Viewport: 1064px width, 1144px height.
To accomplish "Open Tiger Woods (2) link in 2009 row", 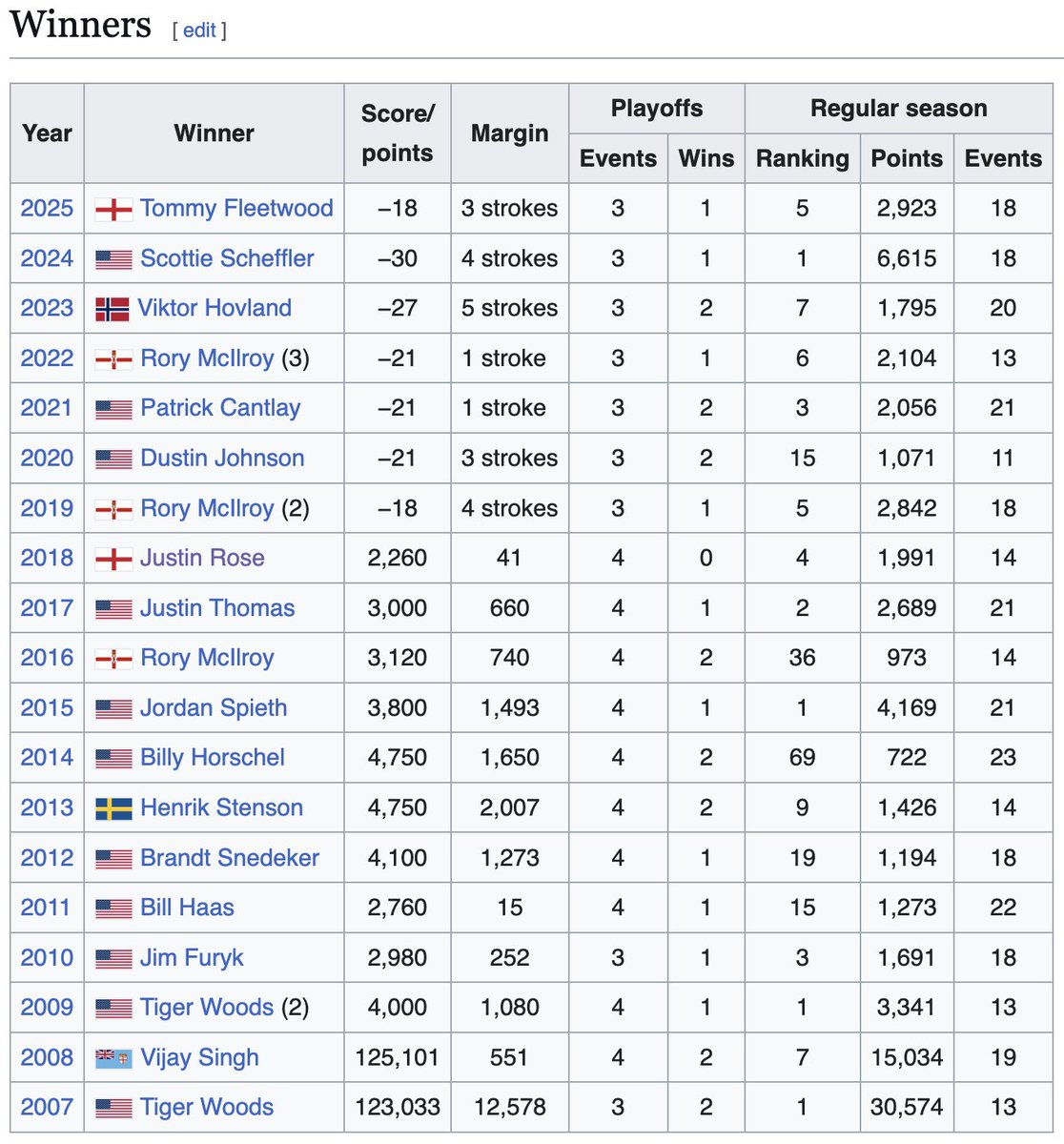I will [x=207, y=1008].
